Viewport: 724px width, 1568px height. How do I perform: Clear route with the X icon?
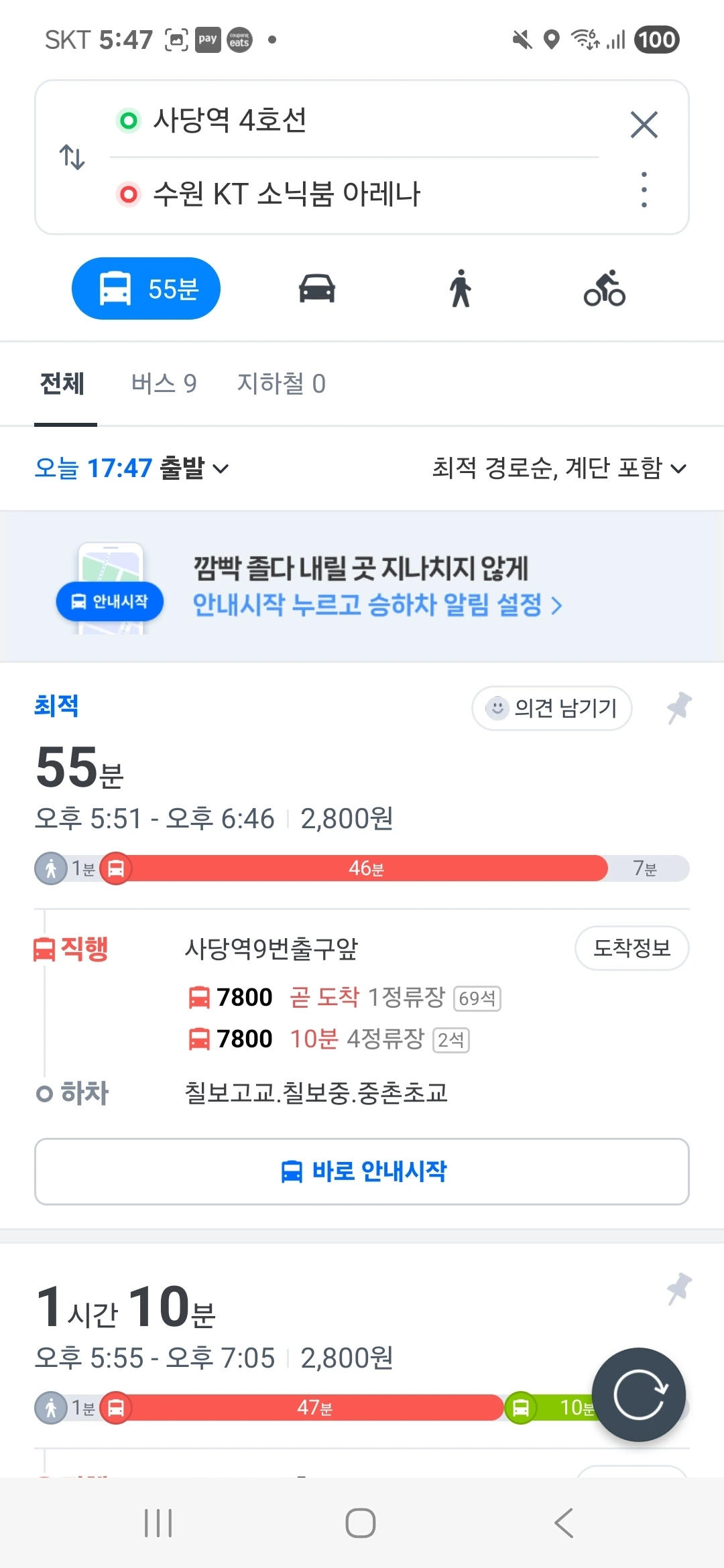click(644, 125)
